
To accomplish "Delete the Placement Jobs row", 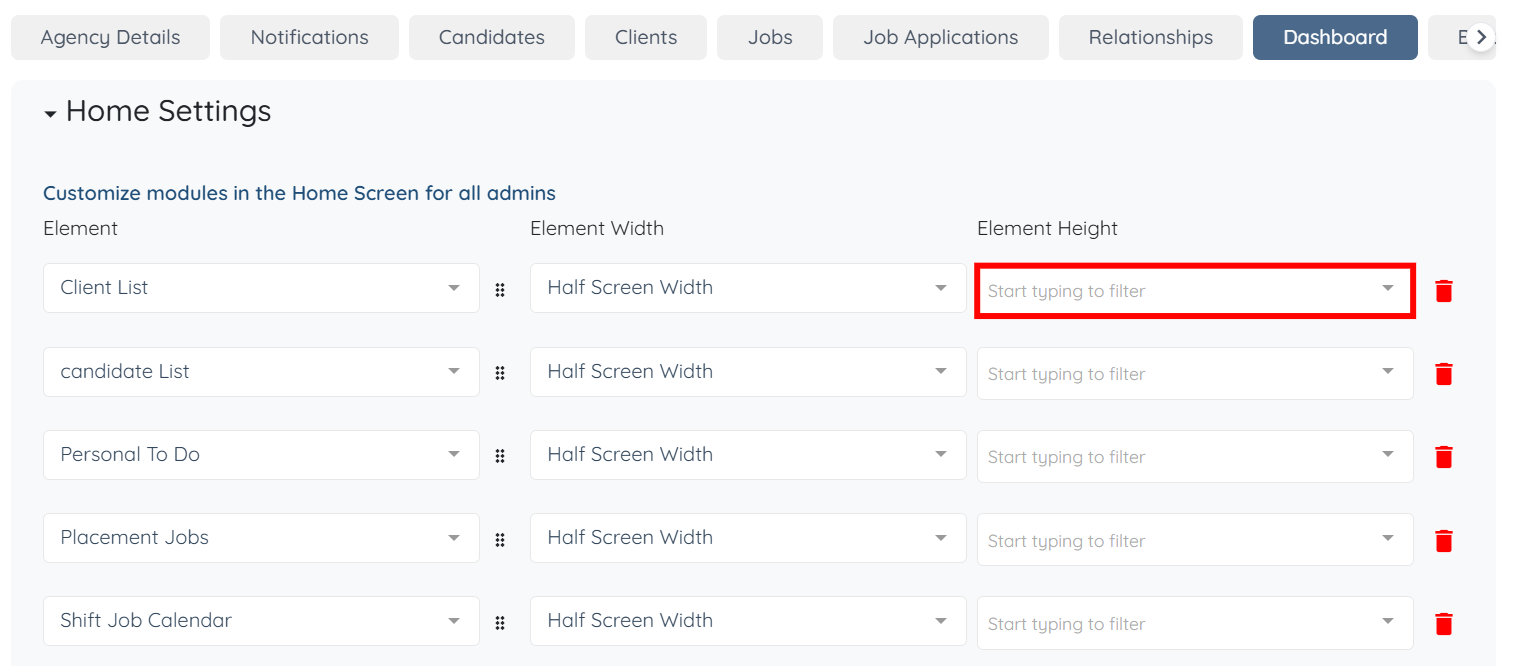I will pos(1443,541).
